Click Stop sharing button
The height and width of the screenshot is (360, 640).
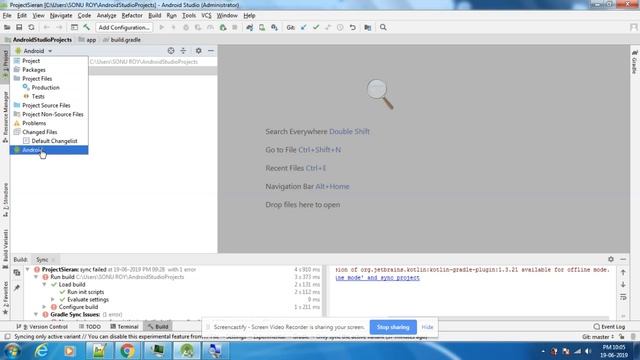tap(393, 327)
